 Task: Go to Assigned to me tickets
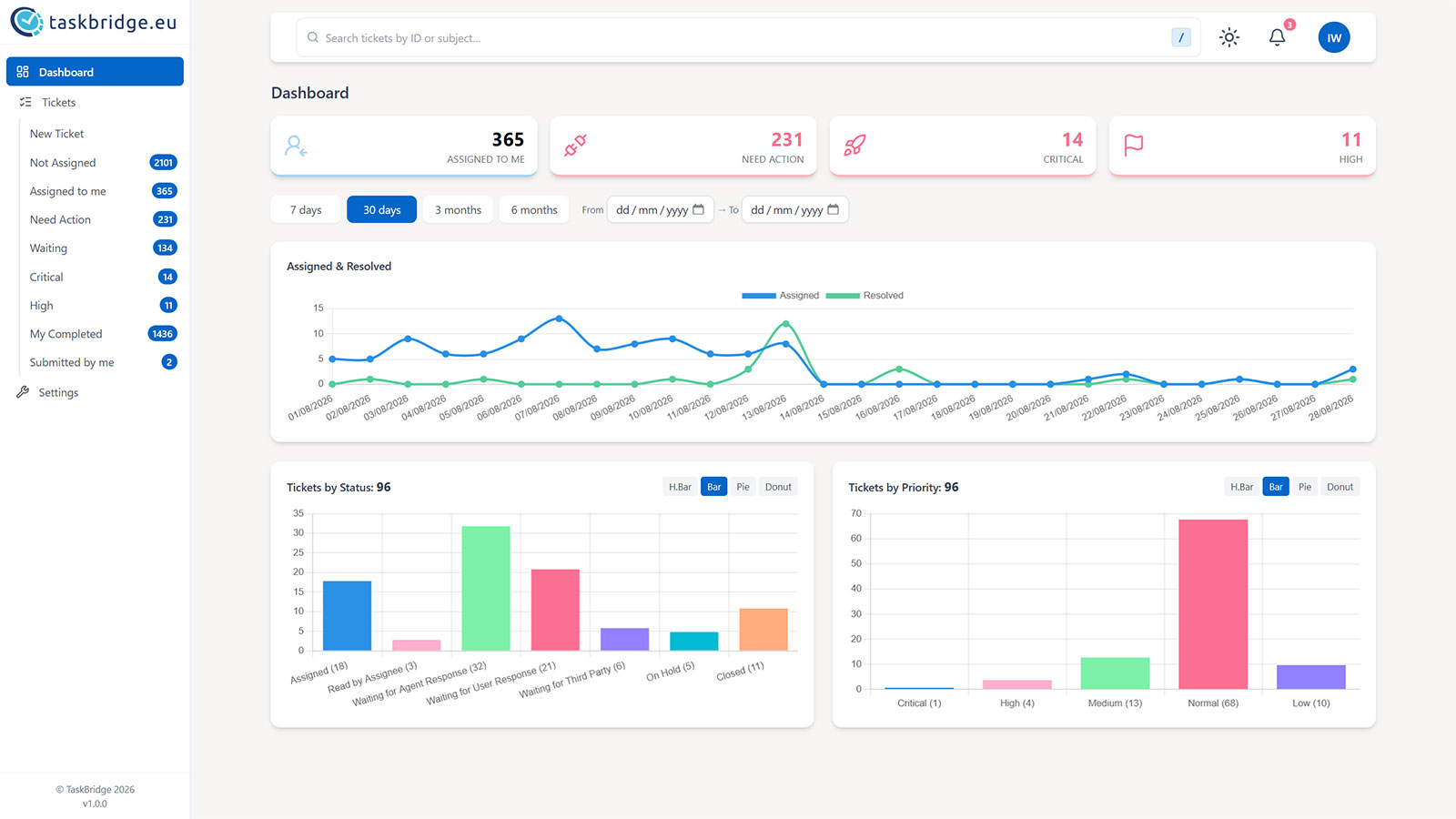(101, 191)
